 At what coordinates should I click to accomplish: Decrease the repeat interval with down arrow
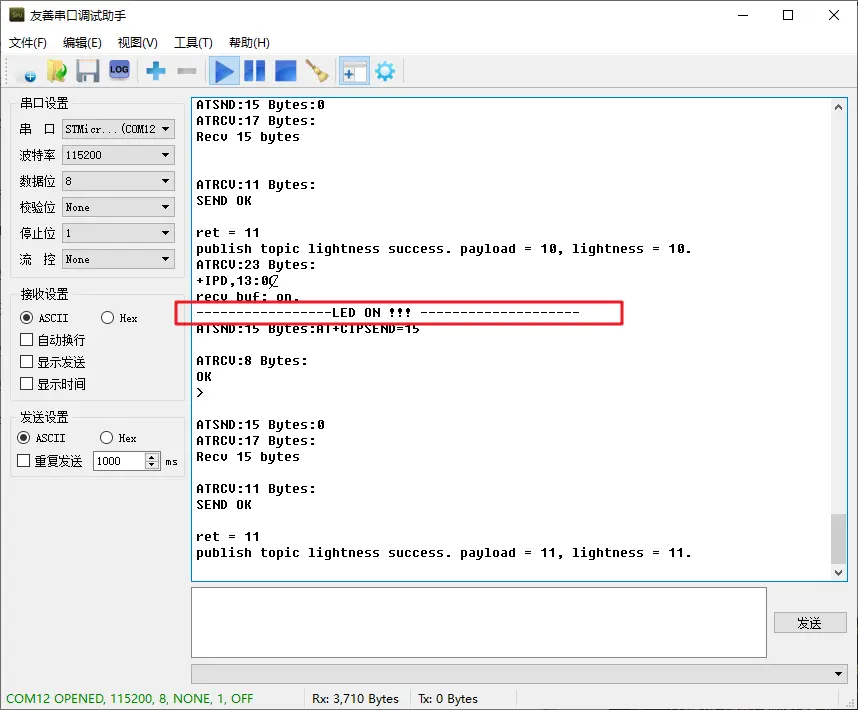click(x=152, y=465)
